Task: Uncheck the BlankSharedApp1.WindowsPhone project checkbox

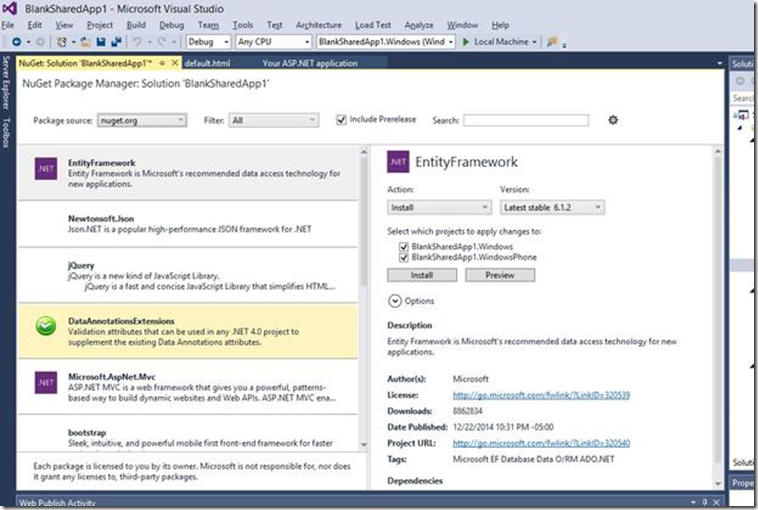Action: [x=403, y=256]
